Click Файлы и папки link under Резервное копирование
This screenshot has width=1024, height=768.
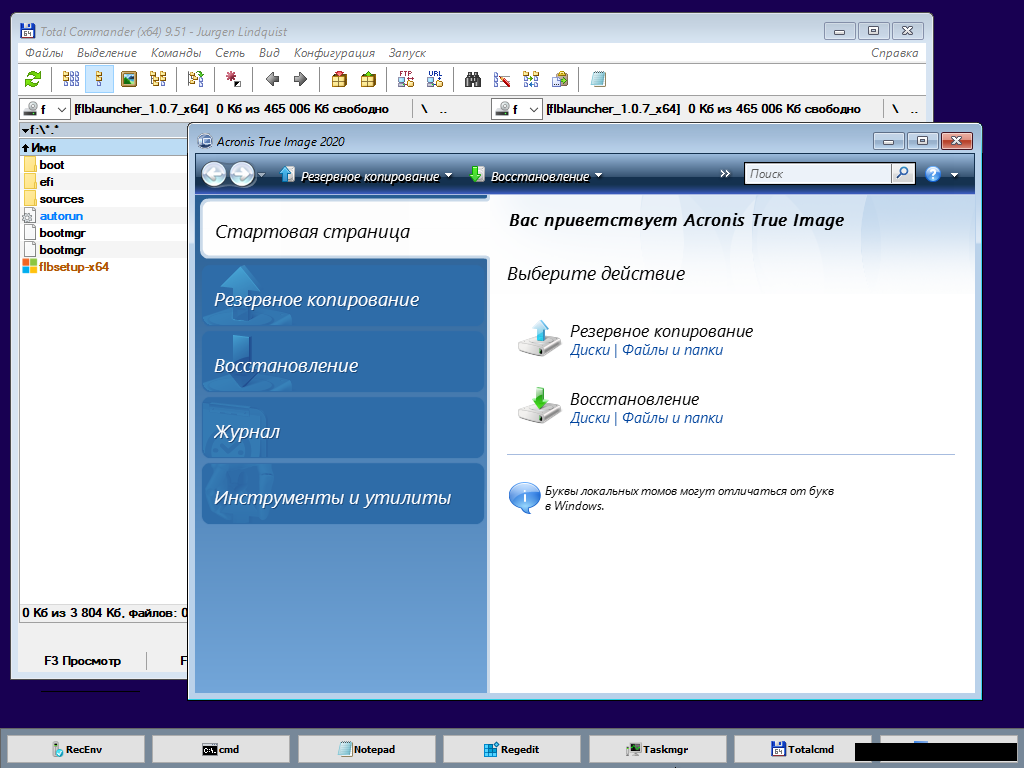tap(672, 350)
